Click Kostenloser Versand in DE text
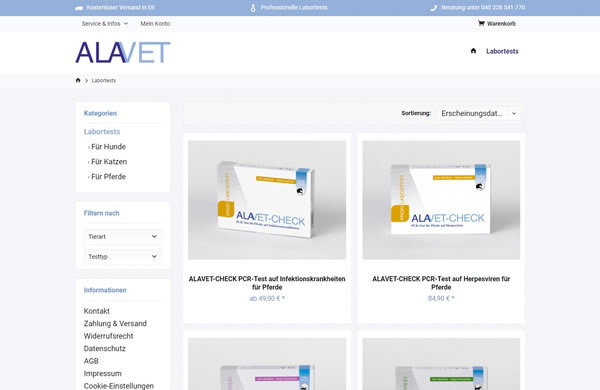This screenshot has width=600, height=390. click(121, 8)
